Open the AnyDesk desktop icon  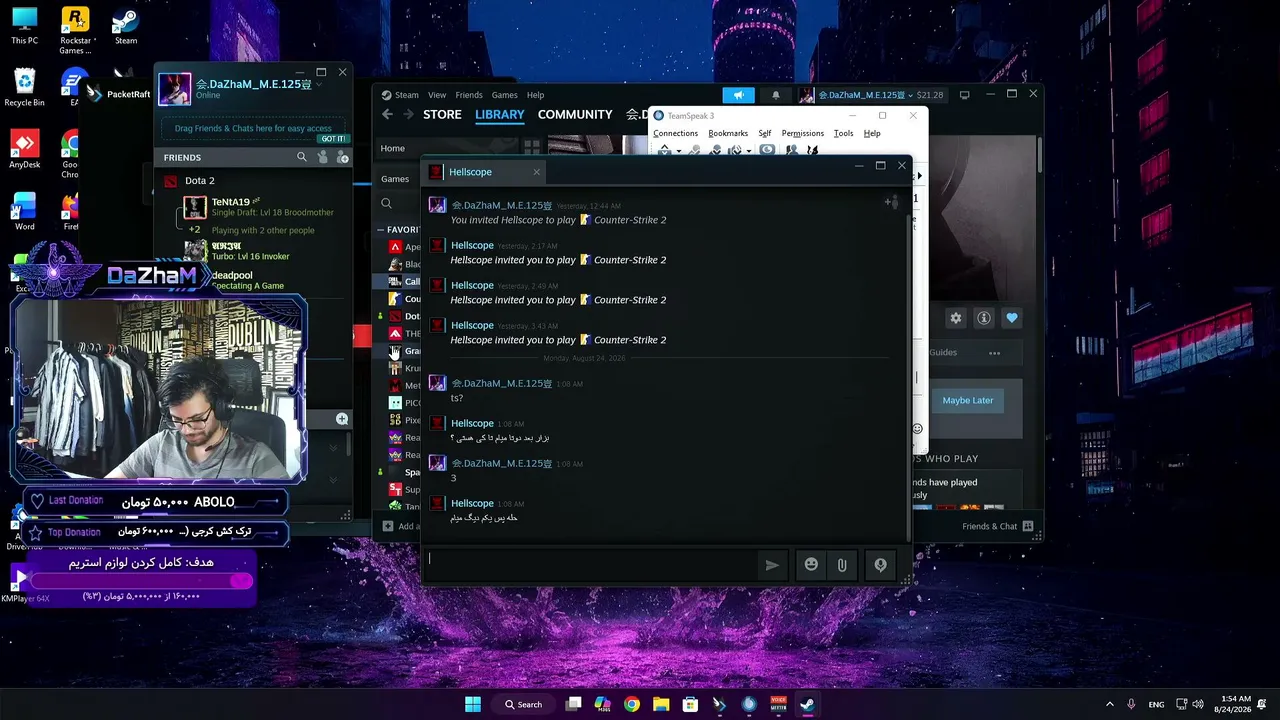[x=24, y=150]
